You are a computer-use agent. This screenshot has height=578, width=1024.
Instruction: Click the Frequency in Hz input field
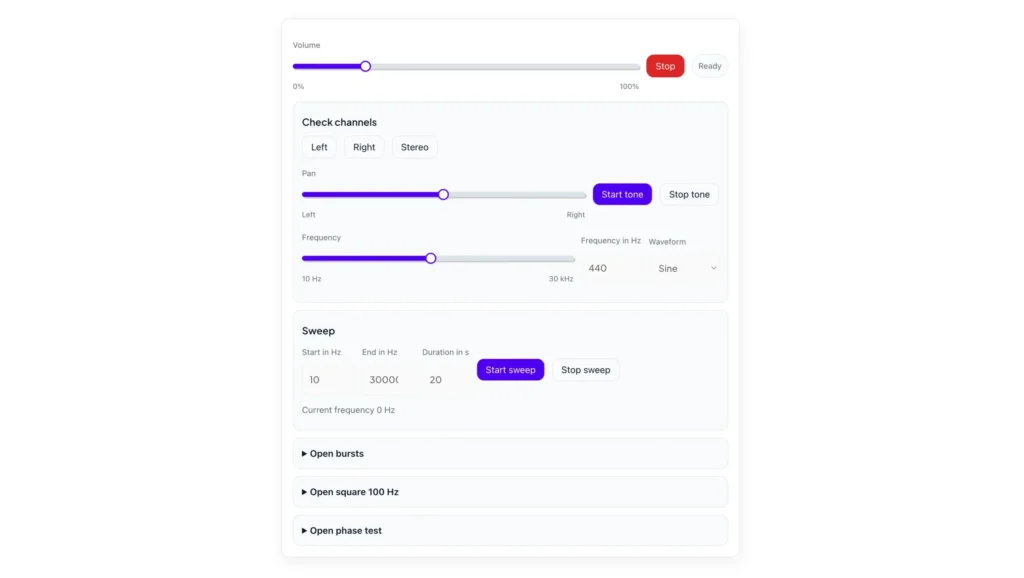click(x=610, y=268)
